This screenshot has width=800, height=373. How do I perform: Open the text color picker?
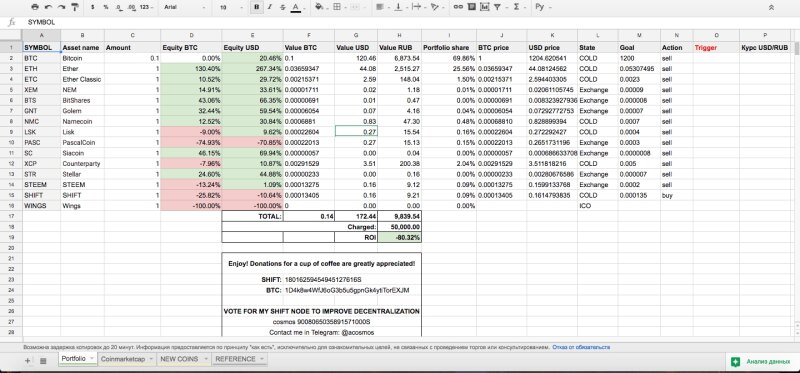click(295, 7)
